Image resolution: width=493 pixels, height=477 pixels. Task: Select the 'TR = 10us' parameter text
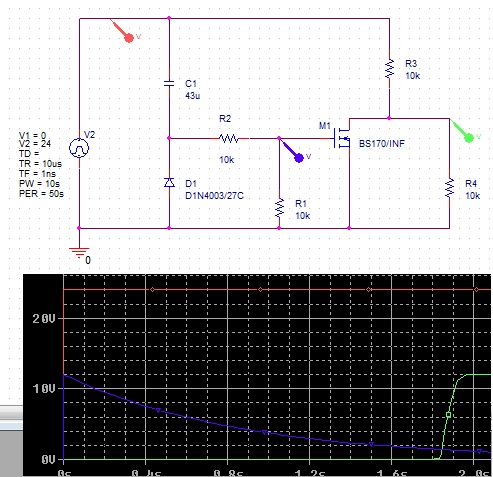pyautogui.click(x=40, y=164)
